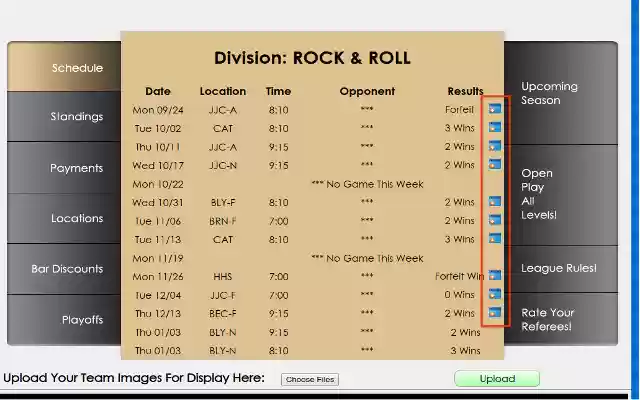Open the Upcoming Season link
This screenshot has width=640, height=400.
click(549, 93)
